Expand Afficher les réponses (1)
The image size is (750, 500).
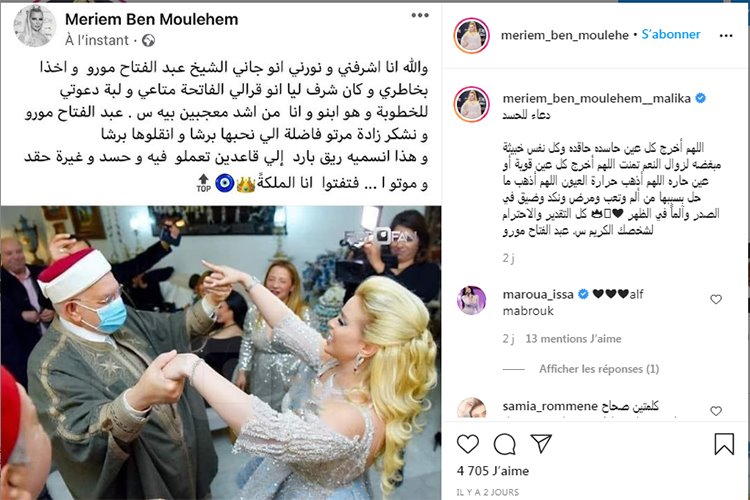click(599, 369)
